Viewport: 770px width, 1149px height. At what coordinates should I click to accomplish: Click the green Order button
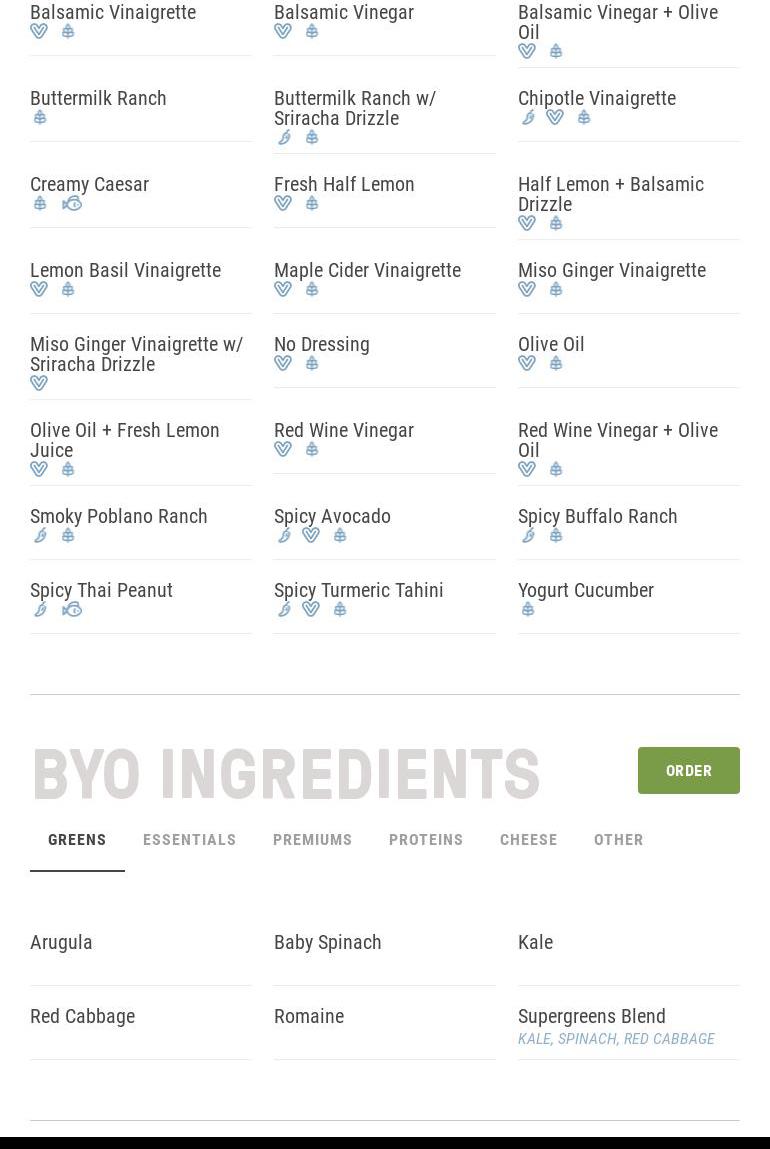[689, 770]
